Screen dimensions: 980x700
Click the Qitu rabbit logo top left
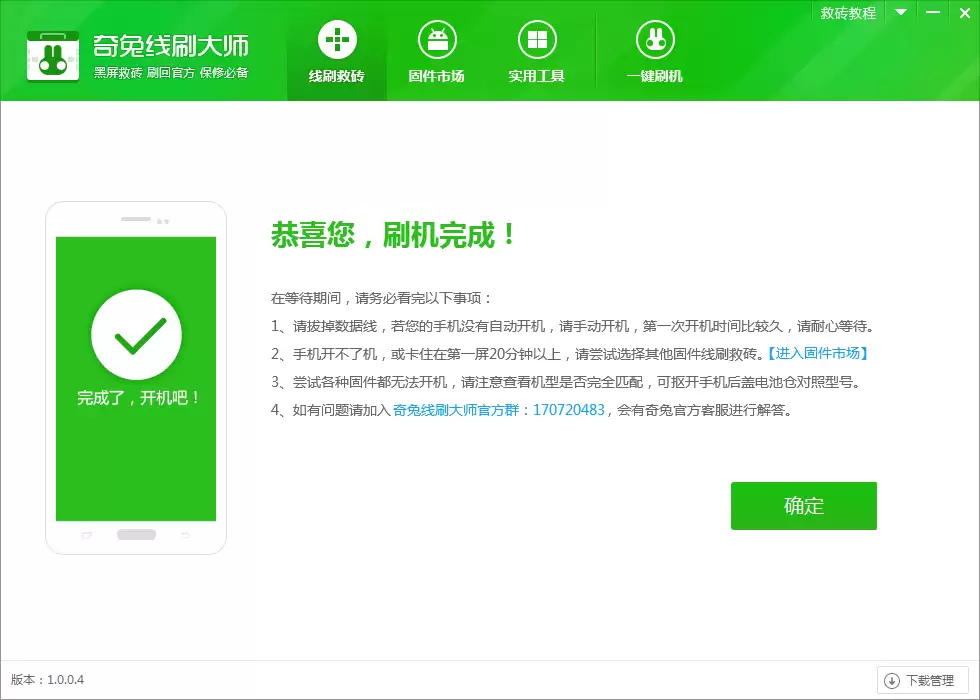(x=52, y=55)
